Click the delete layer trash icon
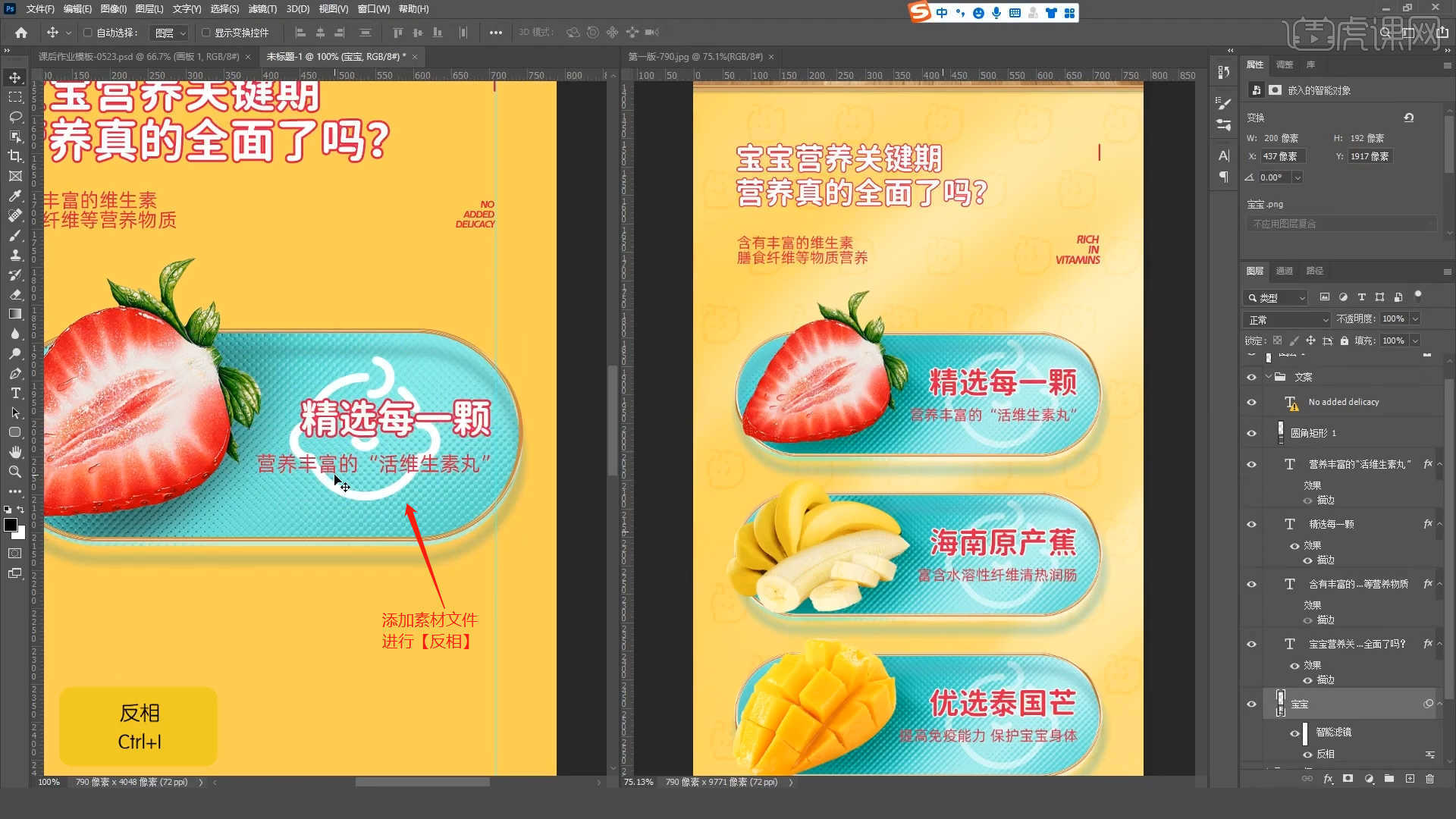 1429,779
